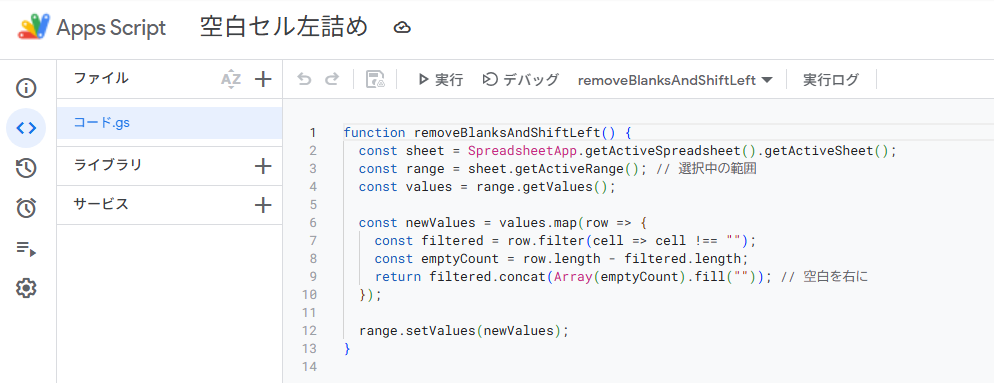This screenshot has height=383, width=994.
Task: Start debugging with デバッグ button
Action: pos(521,80)
